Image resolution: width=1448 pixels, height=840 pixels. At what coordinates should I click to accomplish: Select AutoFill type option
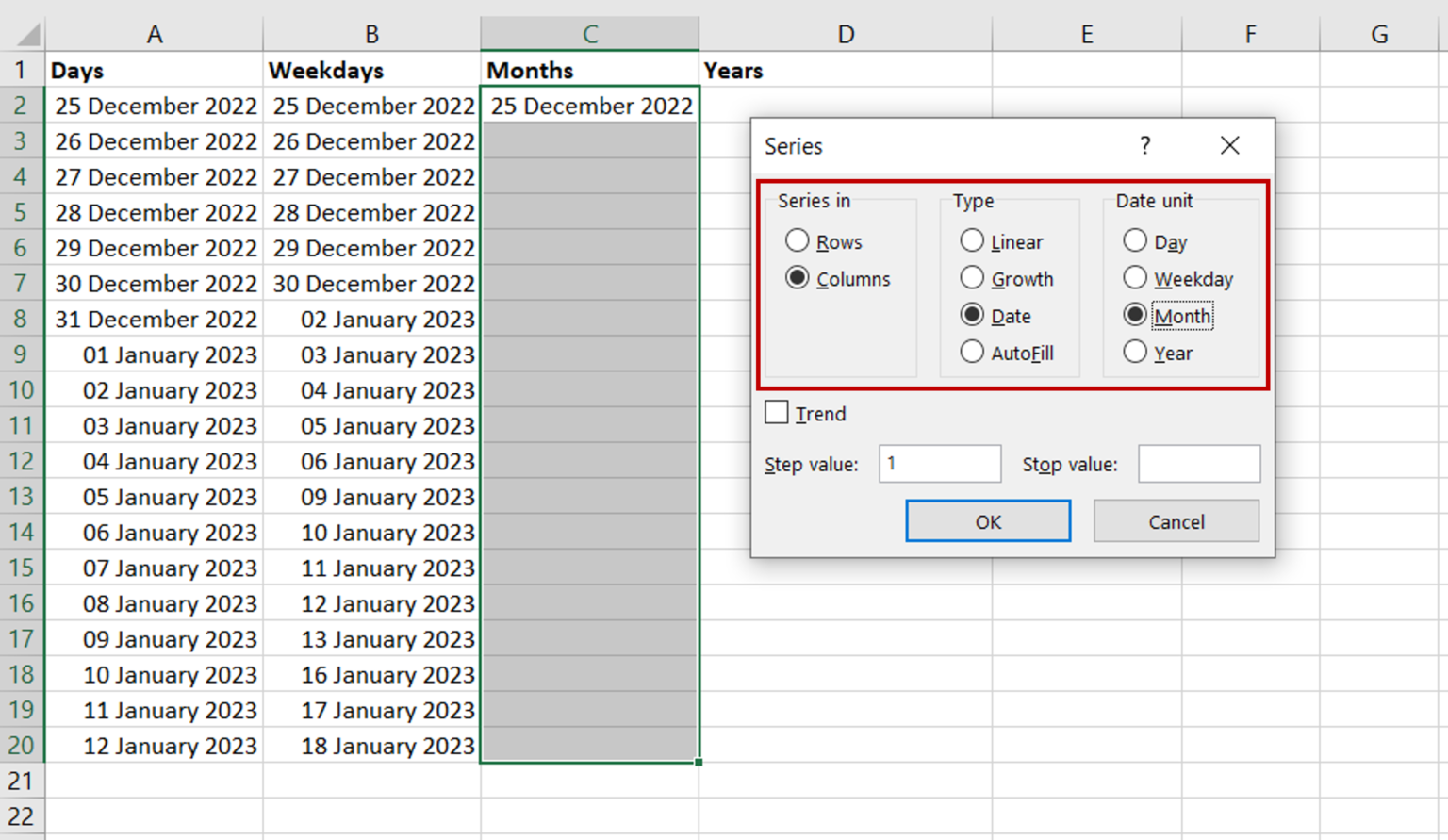click(972, 352)
